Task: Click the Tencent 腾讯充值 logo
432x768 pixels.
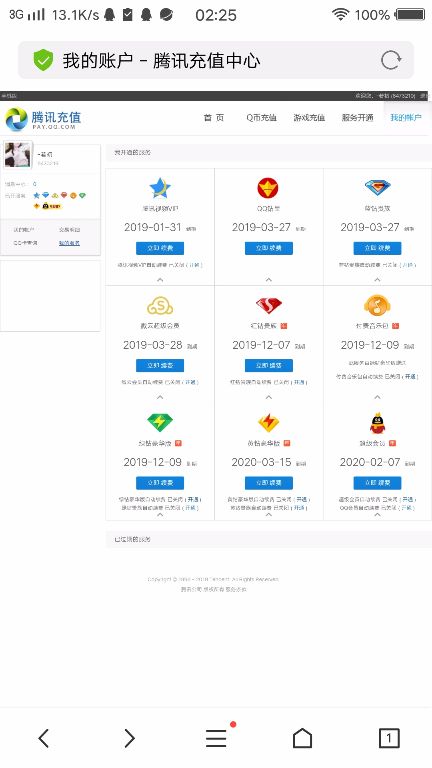Action: tap(43, 119)
